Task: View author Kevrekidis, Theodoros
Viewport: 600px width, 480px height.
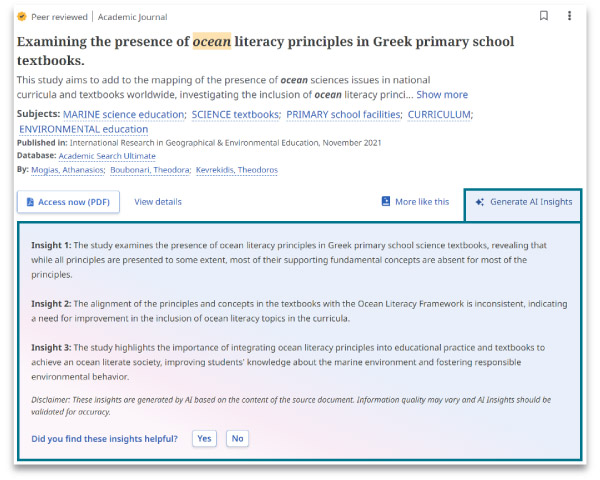Action: pyautogui.click(x=237, y=170)
